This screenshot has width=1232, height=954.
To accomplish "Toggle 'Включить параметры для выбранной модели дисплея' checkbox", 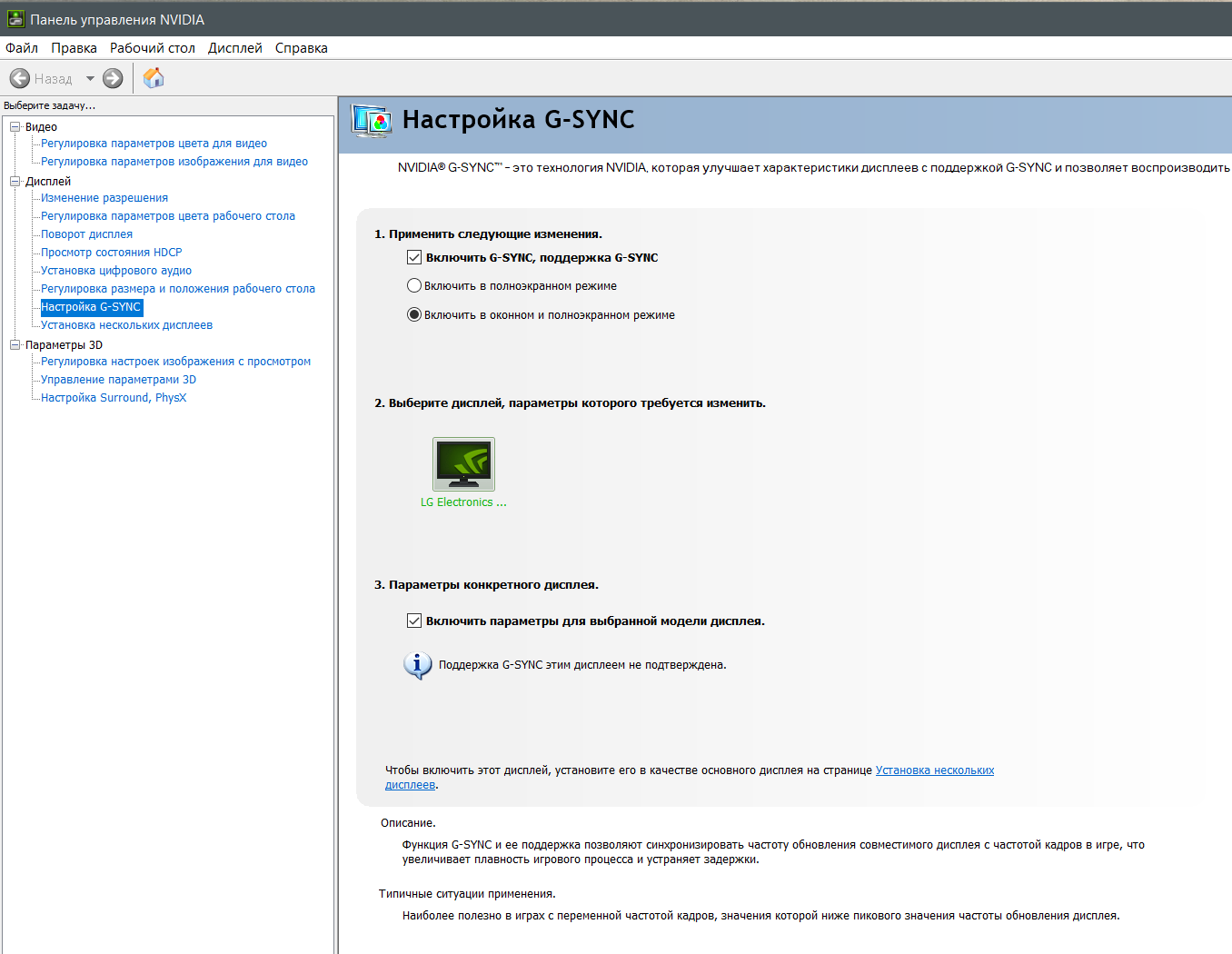I will coord(414,621).
